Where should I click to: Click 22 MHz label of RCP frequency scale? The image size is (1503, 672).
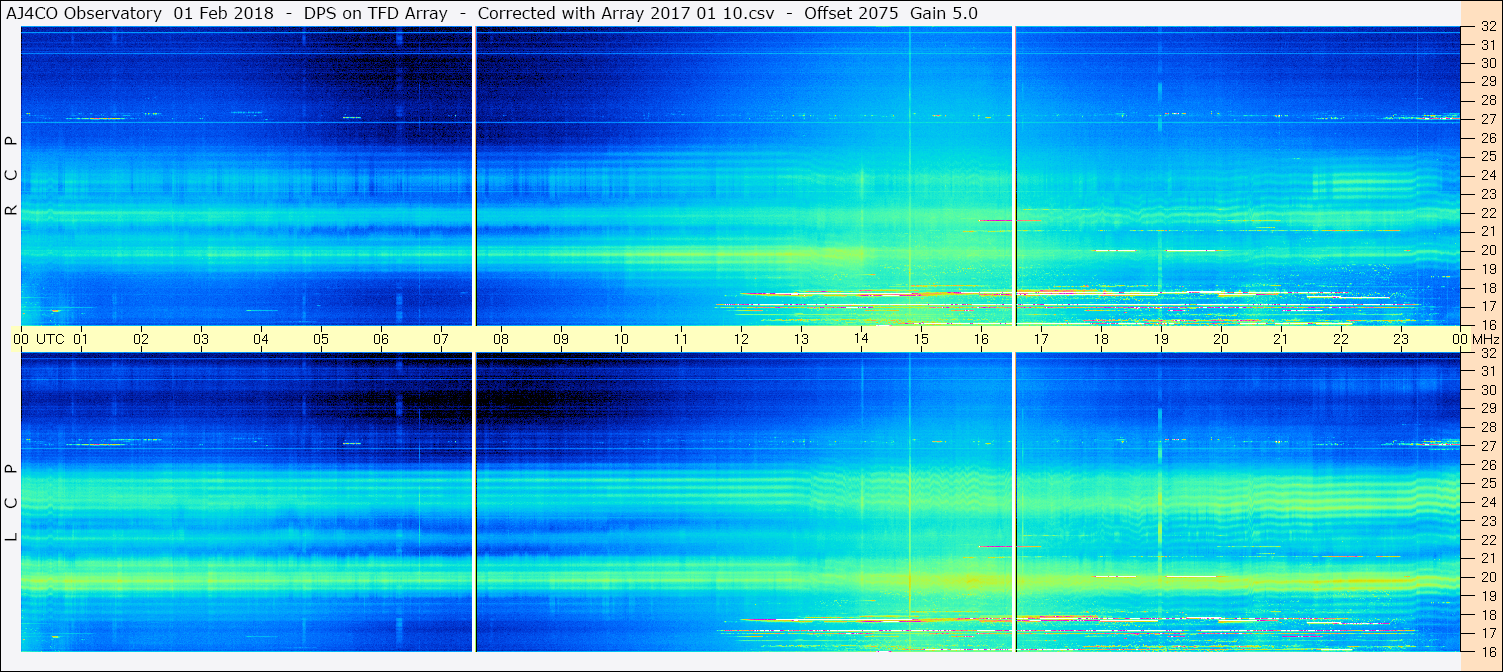[1487, 212]
